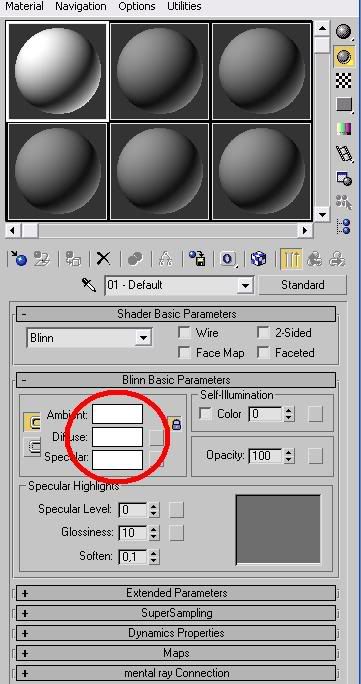Viewport: 361px width, 684px height.
Task: Open the Blinn shader type dropdown
Action: pyautogui.click(x=89, y=338)
